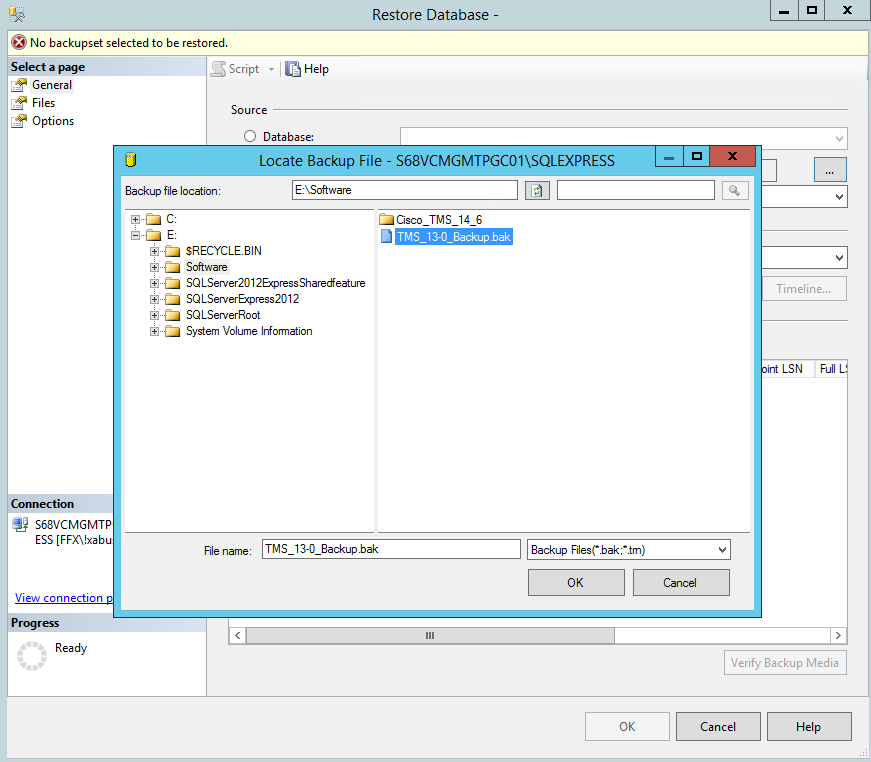This screenshot has width=871, height=762.
Task: Collapse the E: drive node
Action: [136, 235]
